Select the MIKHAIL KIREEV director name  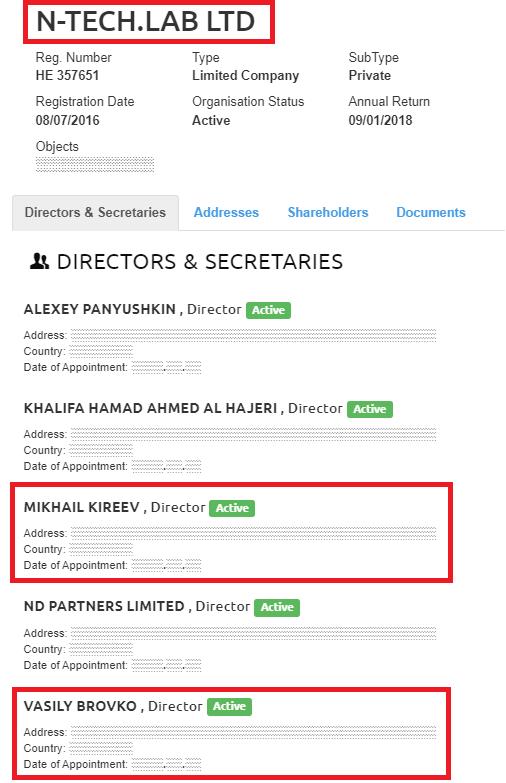tap(82, 507)
